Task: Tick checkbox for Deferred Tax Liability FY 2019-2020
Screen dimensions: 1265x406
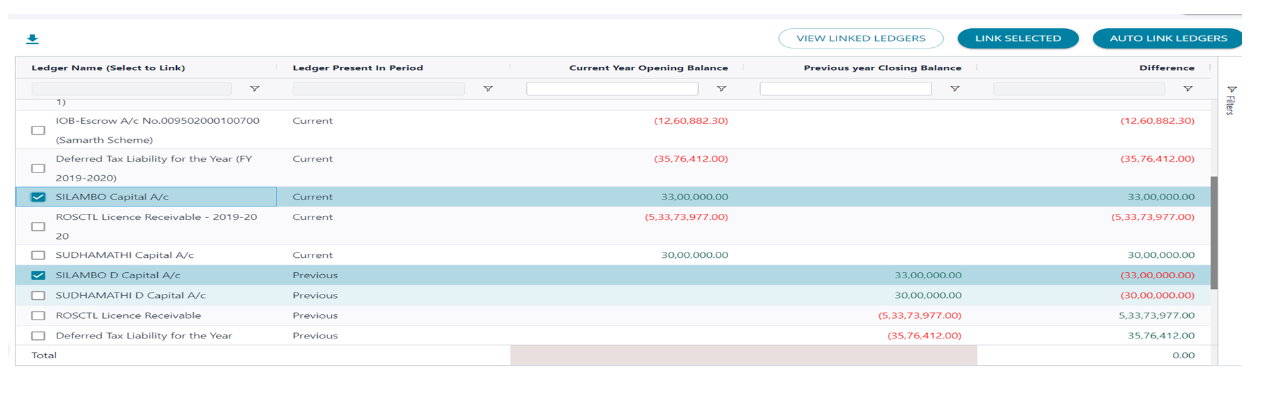Action: pyautogui.click(x=38, y=169)
